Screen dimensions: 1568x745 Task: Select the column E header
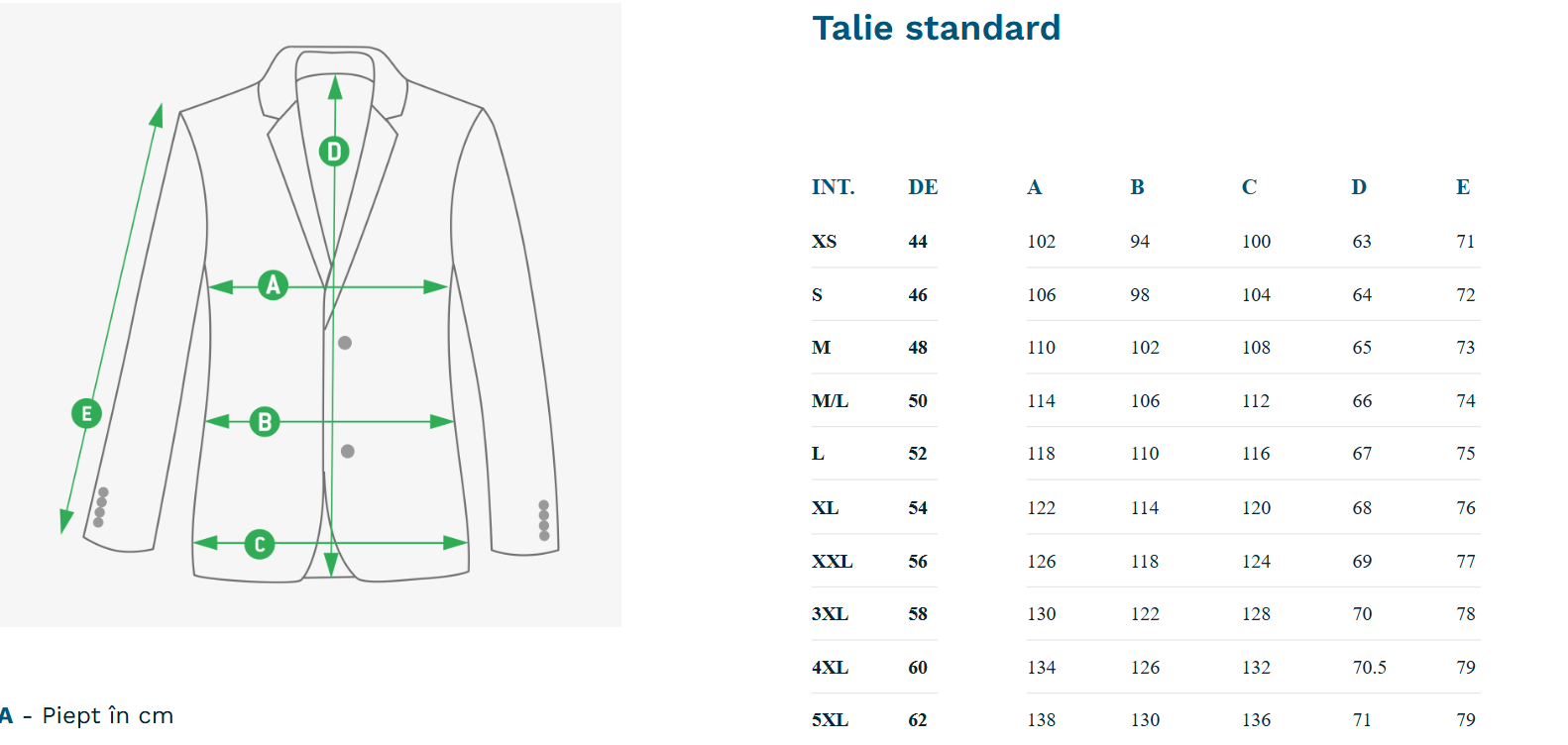(1463, 187)
